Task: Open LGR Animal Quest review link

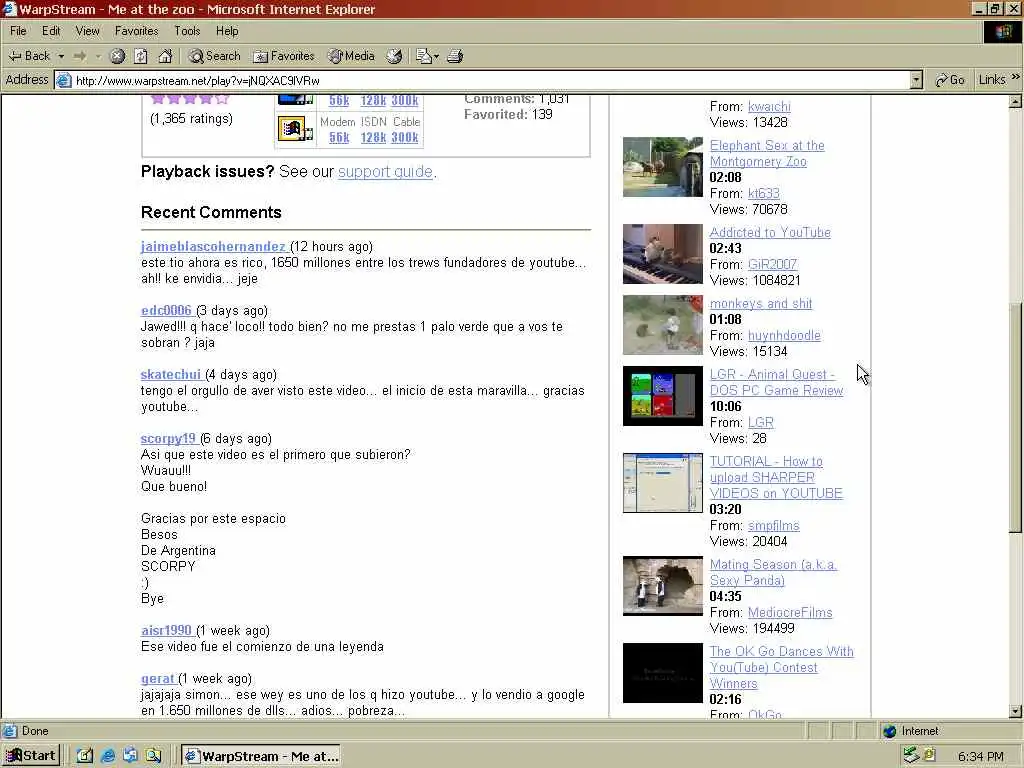Action: click(x=776, y=383)
